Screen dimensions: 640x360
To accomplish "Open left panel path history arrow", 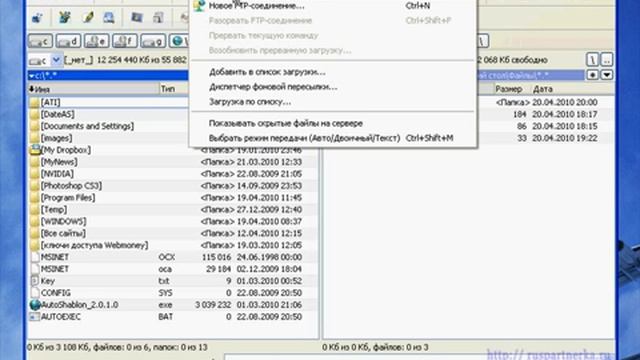I will [31, 76].
